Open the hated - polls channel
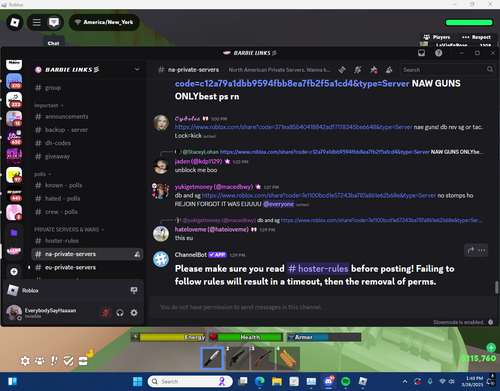This screenshot has width=500, height=391. [87, 198]
